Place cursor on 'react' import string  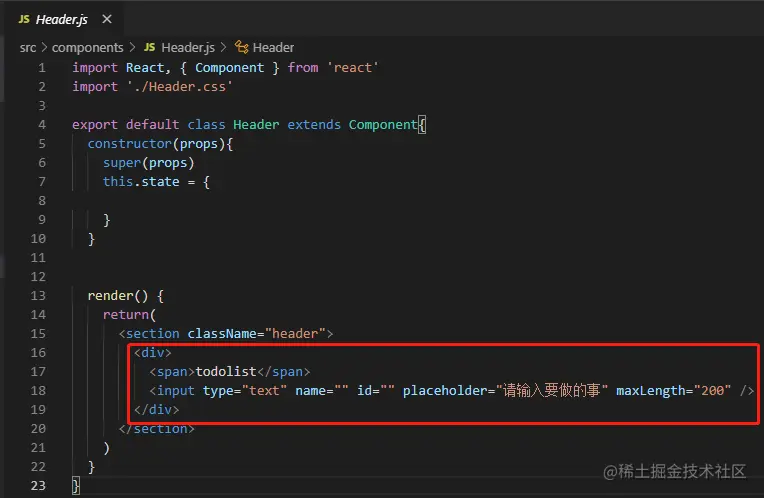353,68
